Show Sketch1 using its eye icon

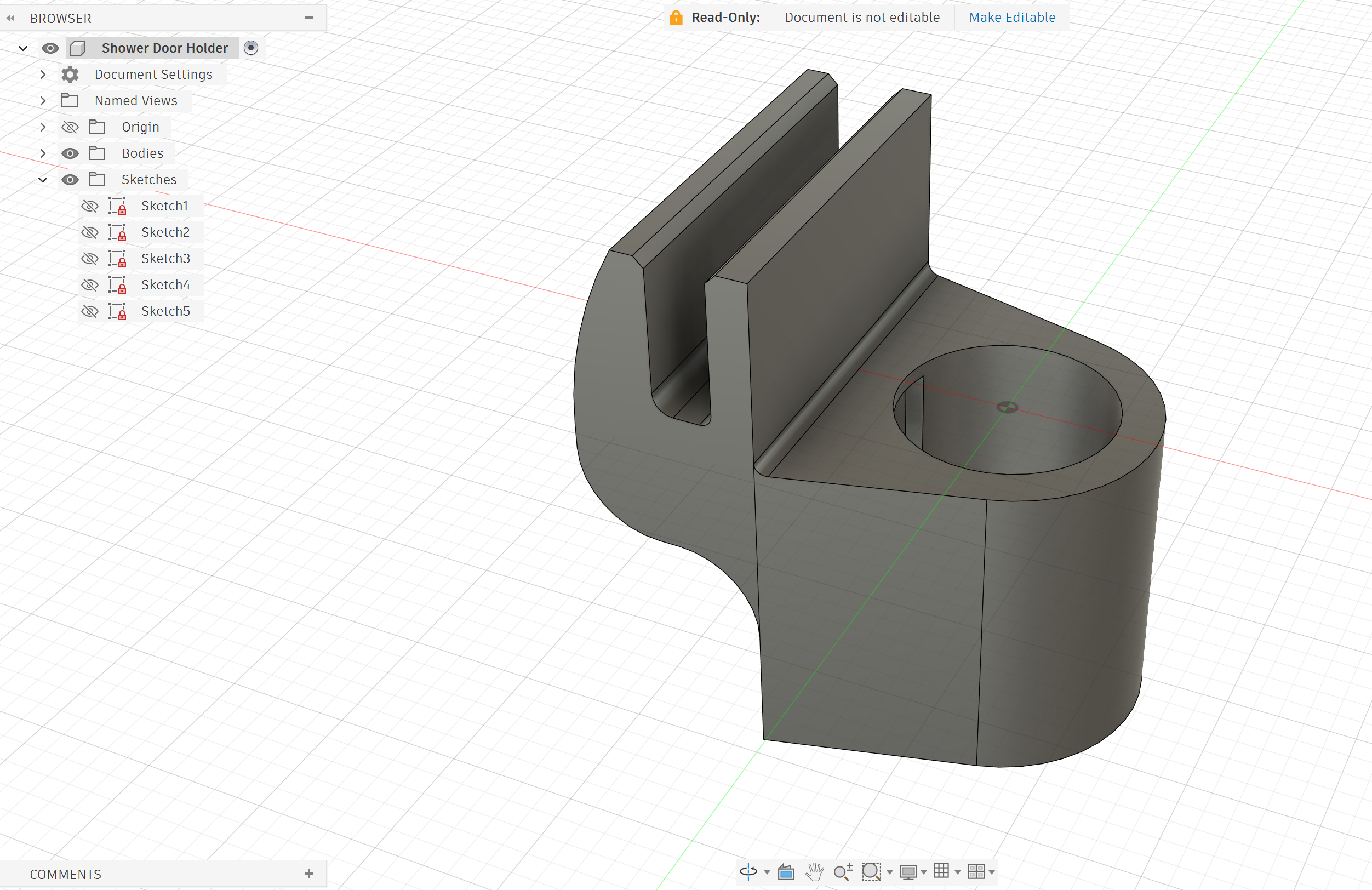click(x=90, y=206)
